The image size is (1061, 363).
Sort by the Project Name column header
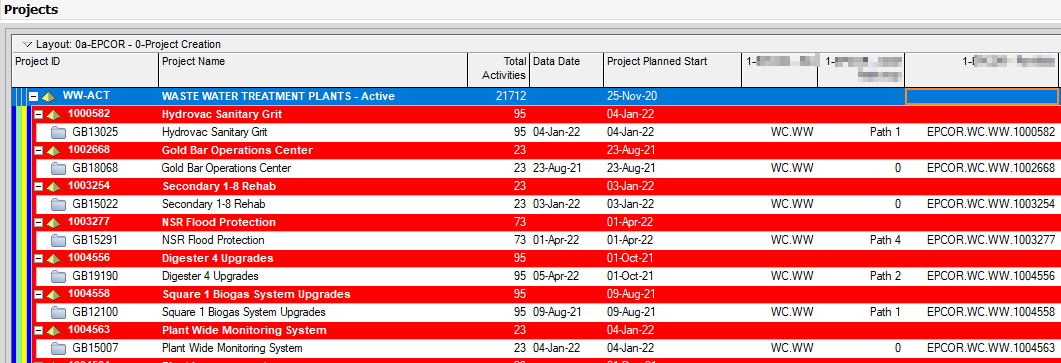pyautogui.click(x=313, y=70)
